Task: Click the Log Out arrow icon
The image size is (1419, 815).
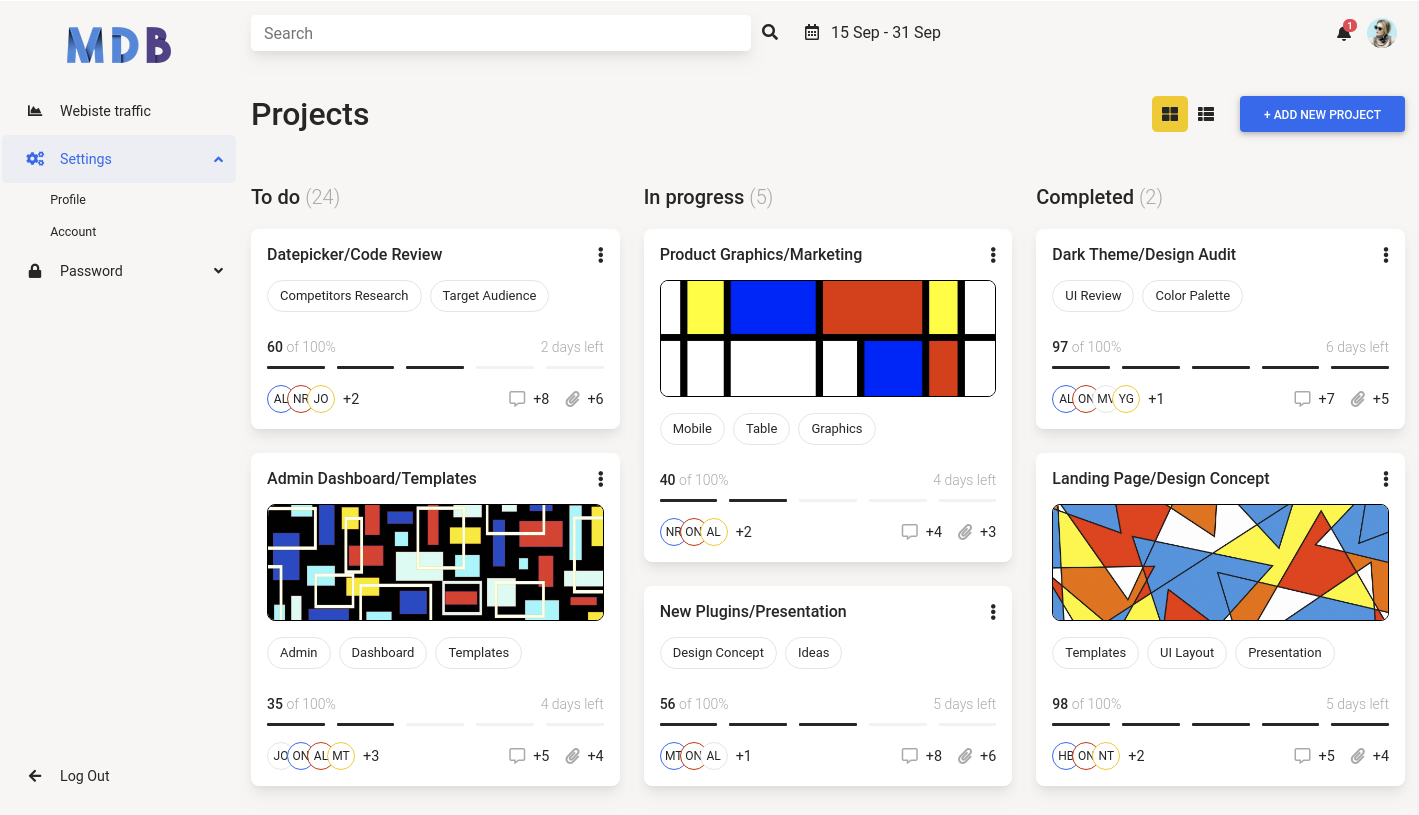Action: [x=35, y=776]
